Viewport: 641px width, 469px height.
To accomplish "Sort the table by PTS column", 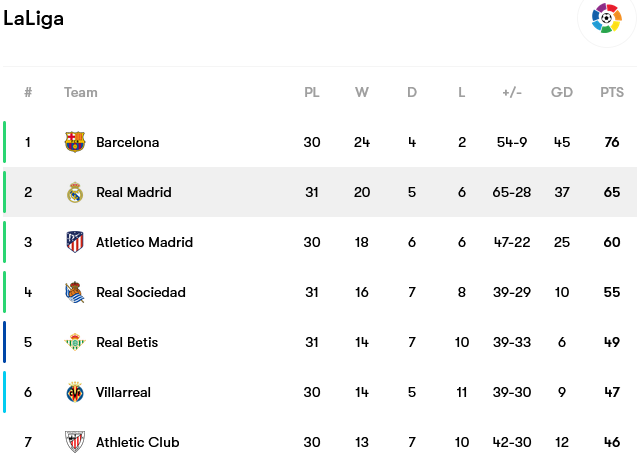I will (x=612, y=92).
